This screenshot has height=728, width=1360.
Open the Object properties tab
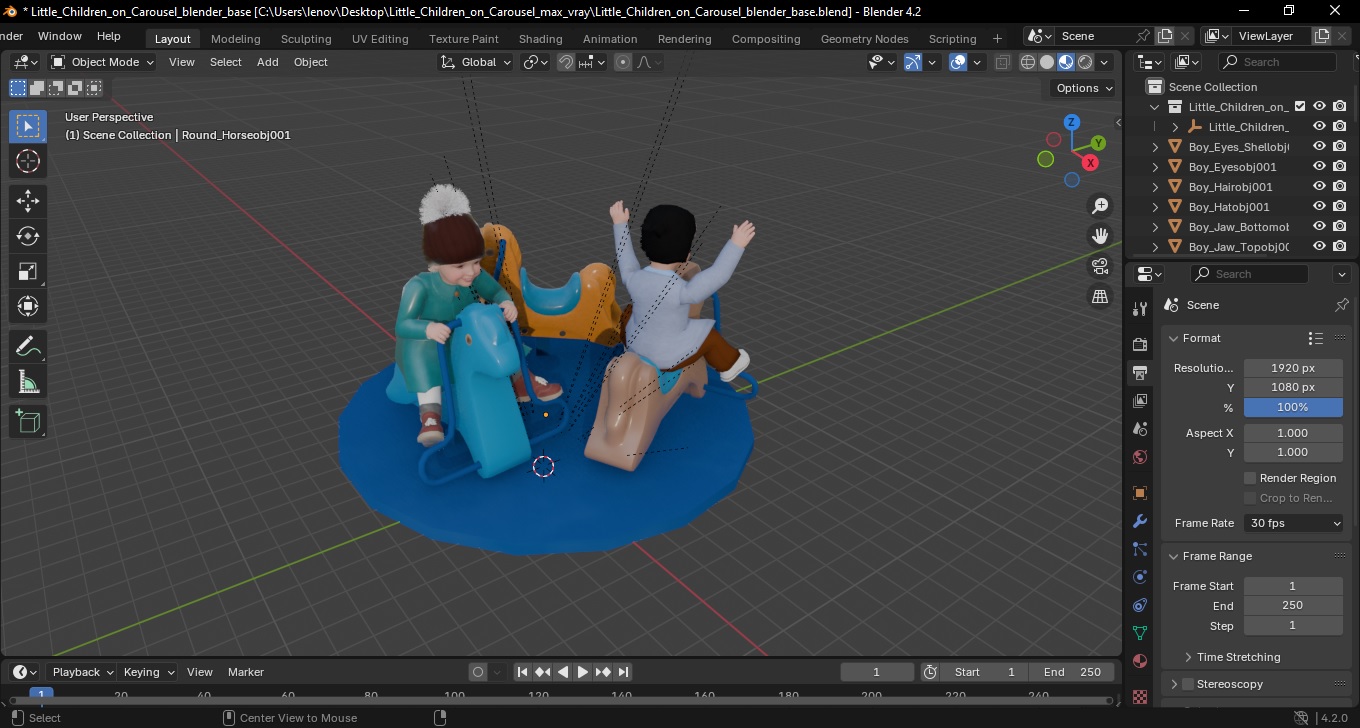click(1139, 493)
